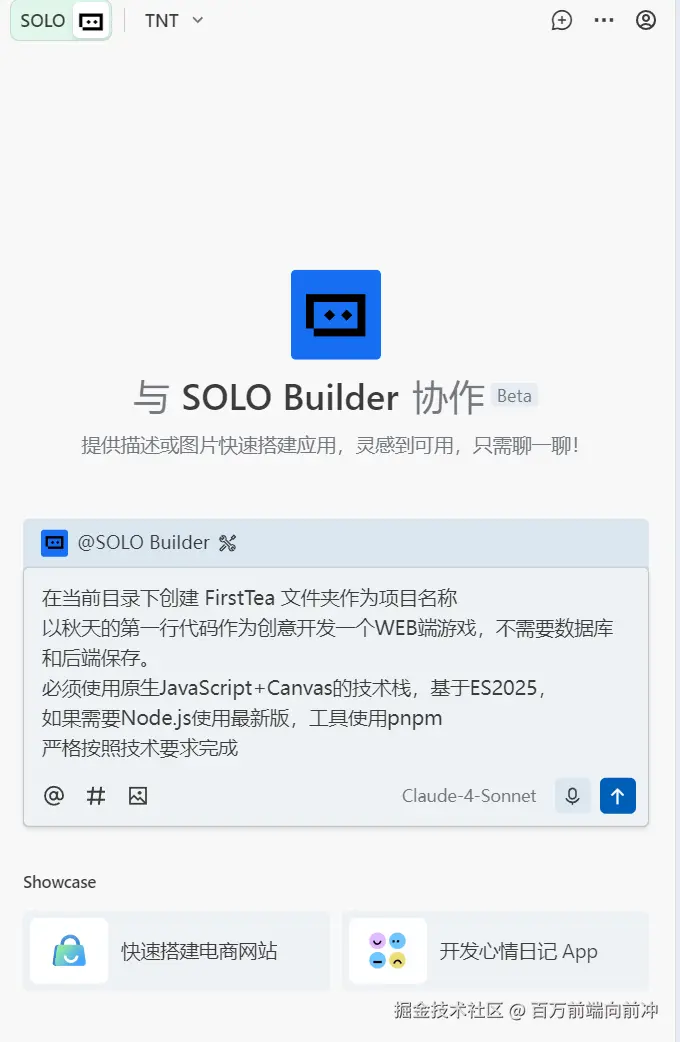Insert a mention with the @ icon

[54, 795]
